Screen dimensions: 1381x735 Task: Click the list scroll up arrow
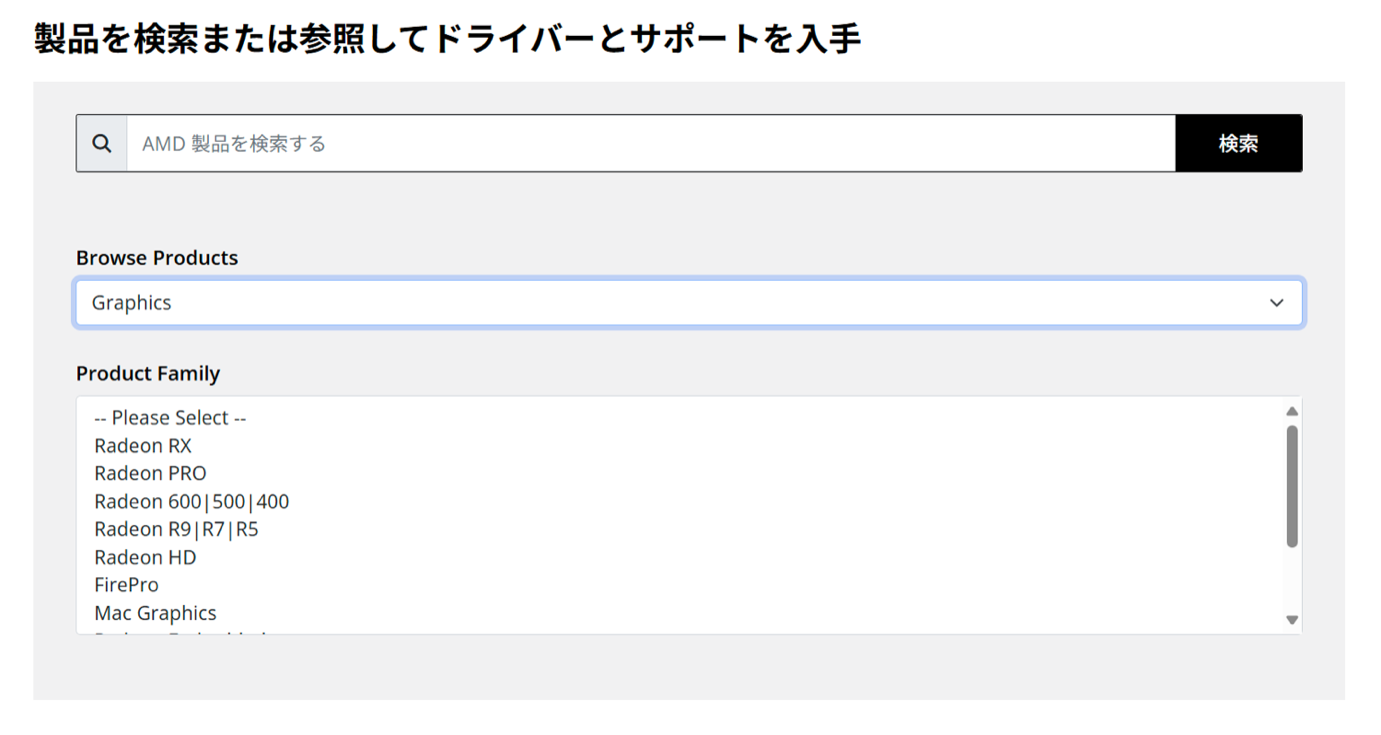tap(1292, 411)
